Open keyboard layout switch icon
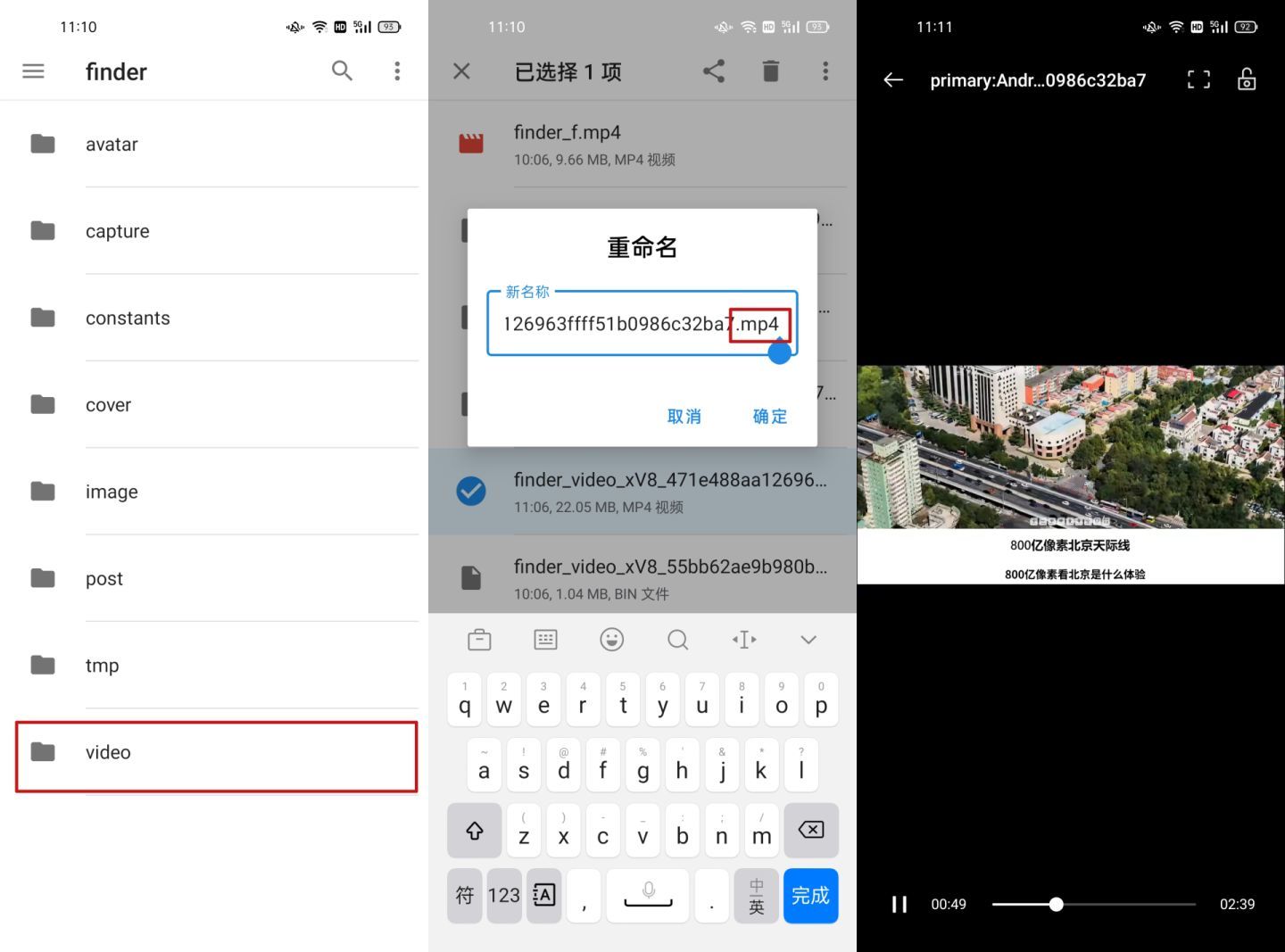Viewport: 1285px width, 952px height. pyautogui.click(x=545, y=640)
